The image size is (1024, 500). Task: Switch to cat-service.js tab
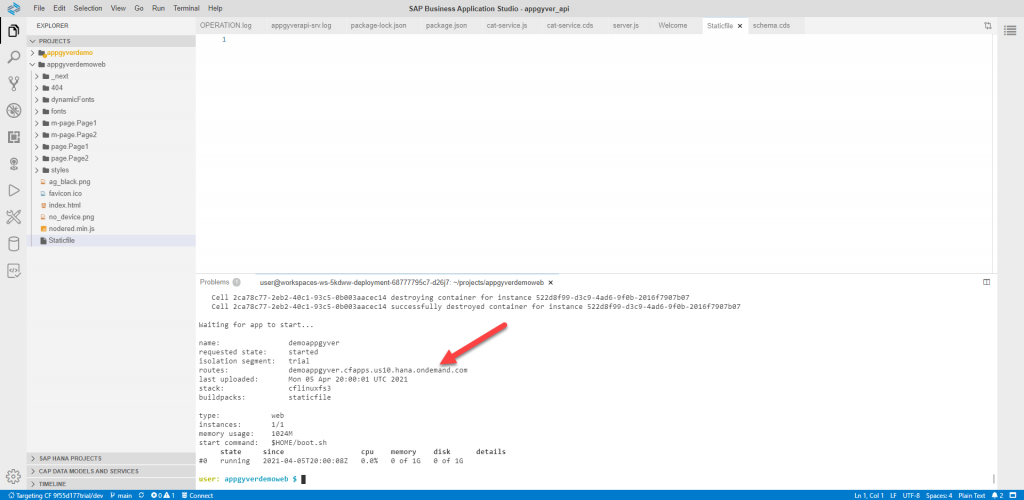(506, 25)
